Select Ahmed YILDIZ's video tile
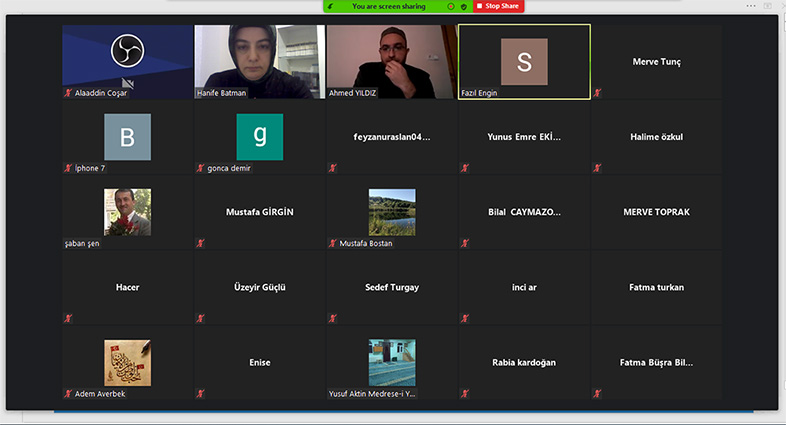Viewport: 786px width, 425px height. tap(392, 62)
